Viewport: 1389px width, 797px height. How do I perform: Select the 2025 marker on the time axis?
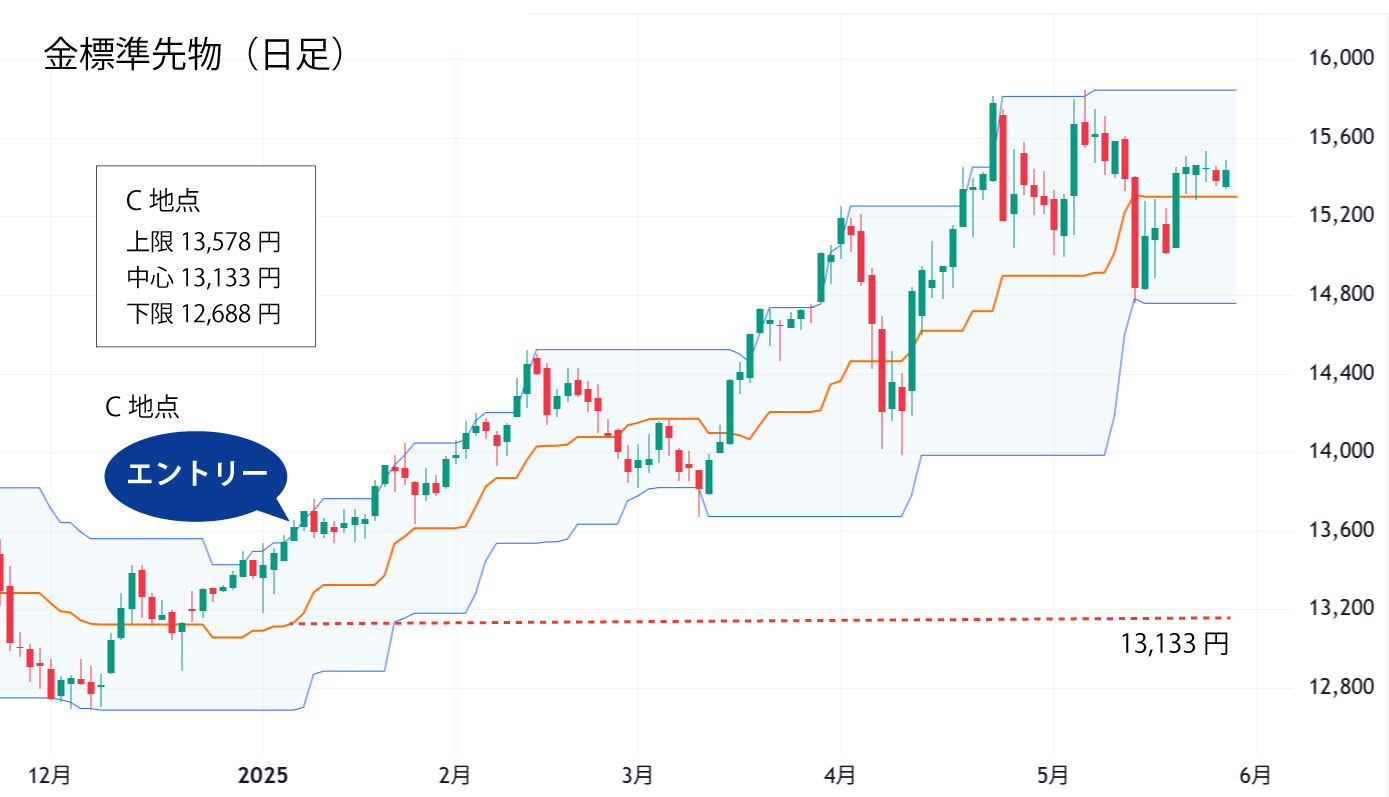point(263,775)
